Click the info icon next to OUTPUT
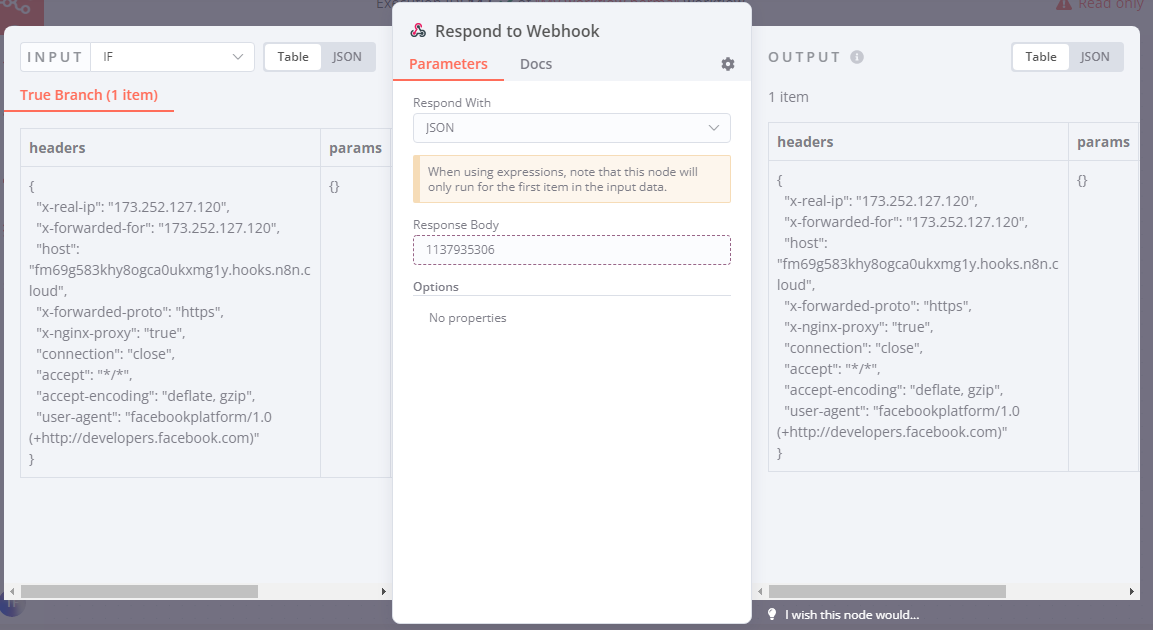 click(x=857, y=57)
